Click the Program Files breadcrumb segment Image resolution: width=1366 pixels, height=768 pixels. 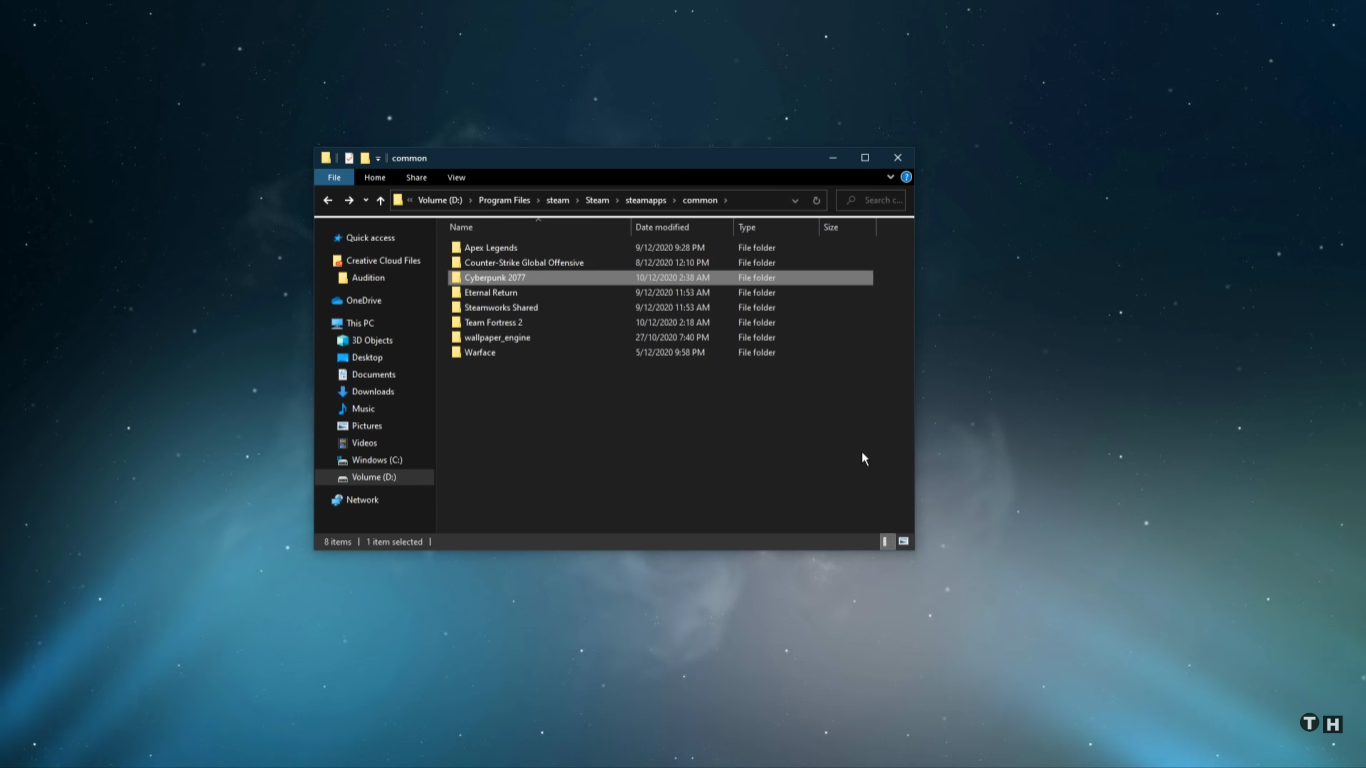[x=504, y=200]
